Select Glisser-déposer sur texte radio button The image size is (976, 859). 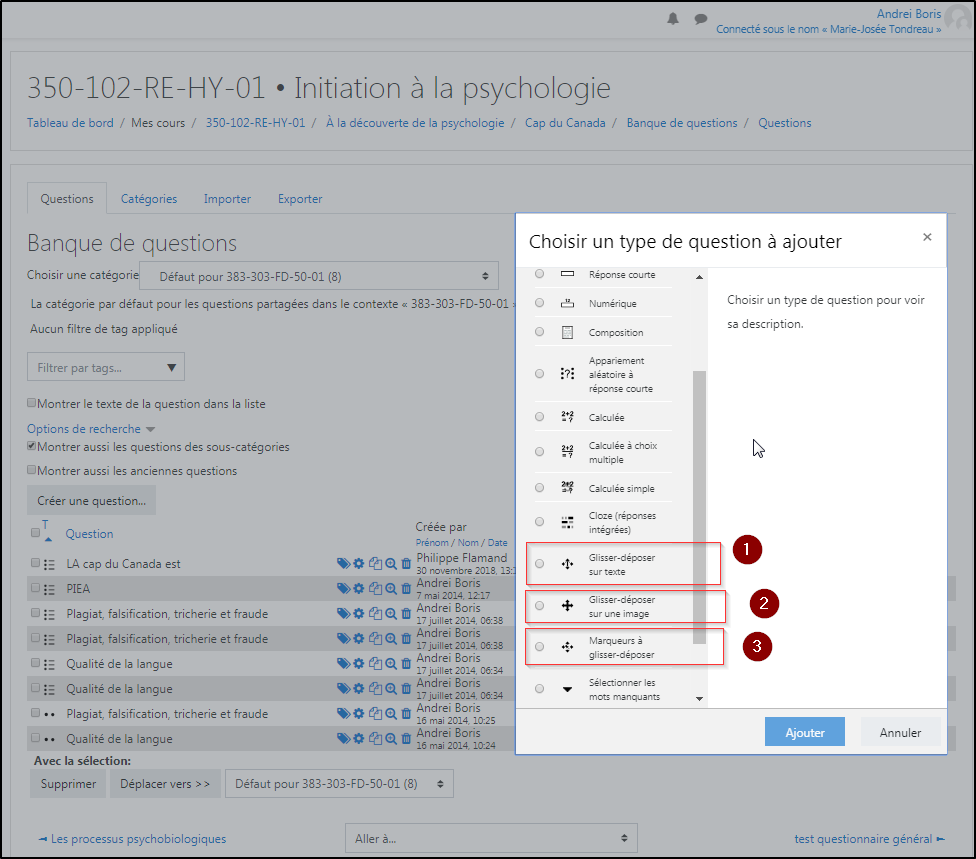[540, 564]
